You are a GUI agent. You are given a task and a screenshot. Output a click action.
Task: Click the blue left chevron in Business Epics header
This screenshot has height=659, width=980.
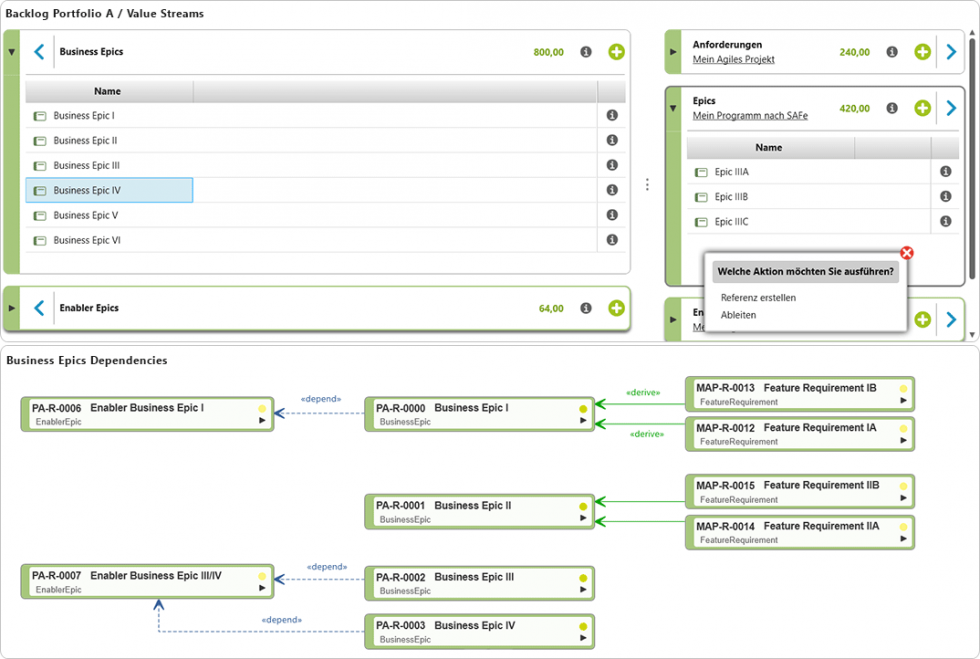tap(39, 52)
